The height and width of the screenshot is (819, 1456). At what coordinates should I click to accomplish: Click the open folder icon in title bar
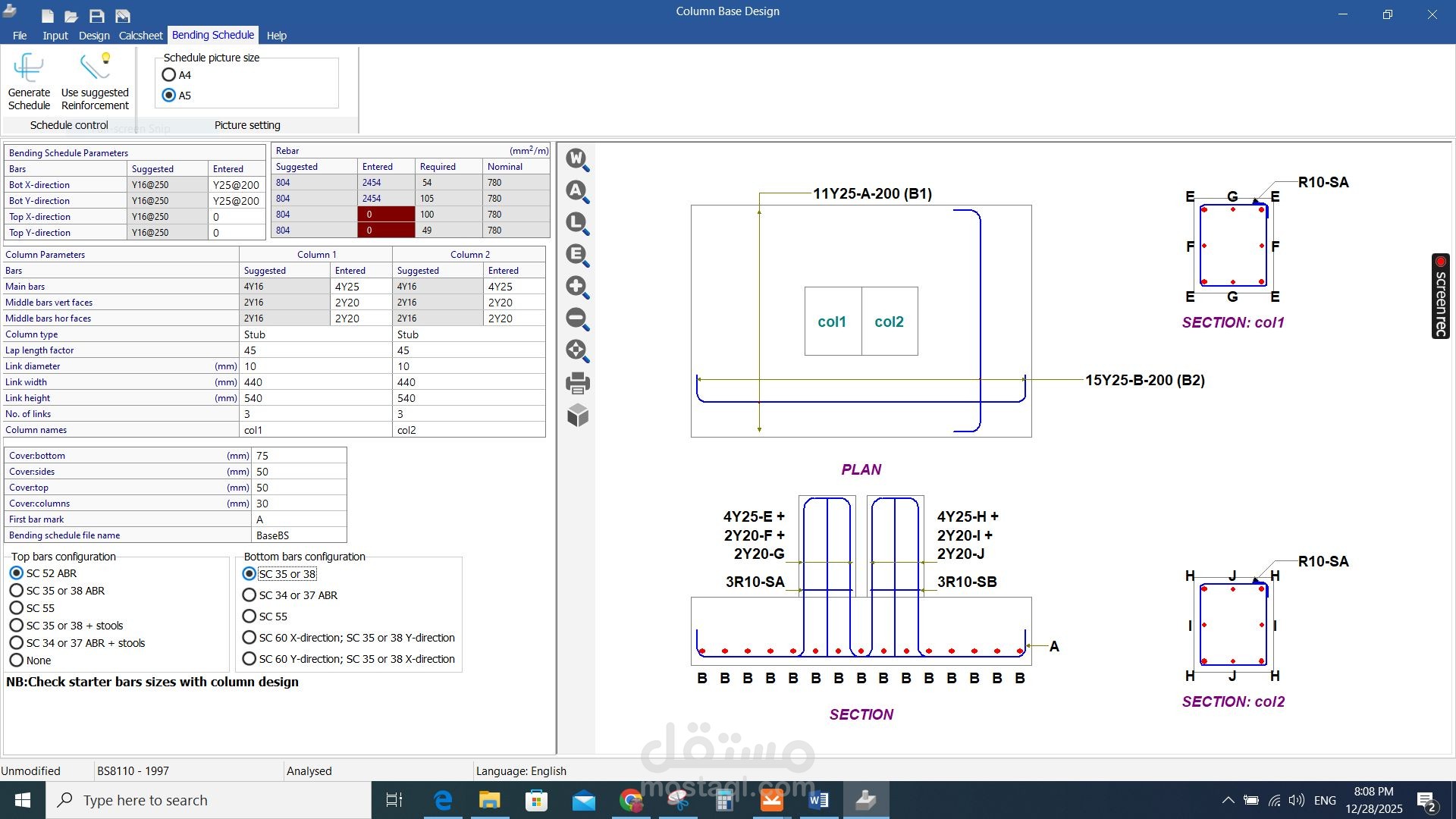[x=71, y=16]
